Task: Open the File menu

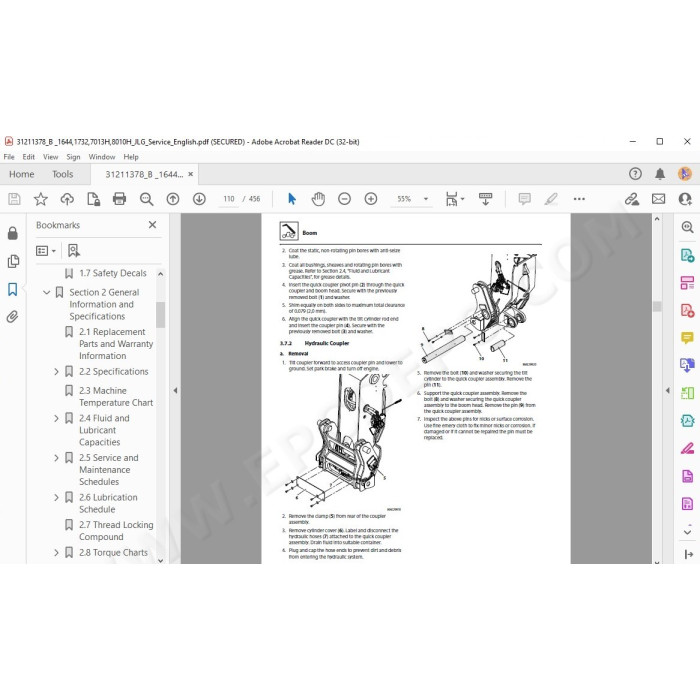Action: click(x=9, y=157)
